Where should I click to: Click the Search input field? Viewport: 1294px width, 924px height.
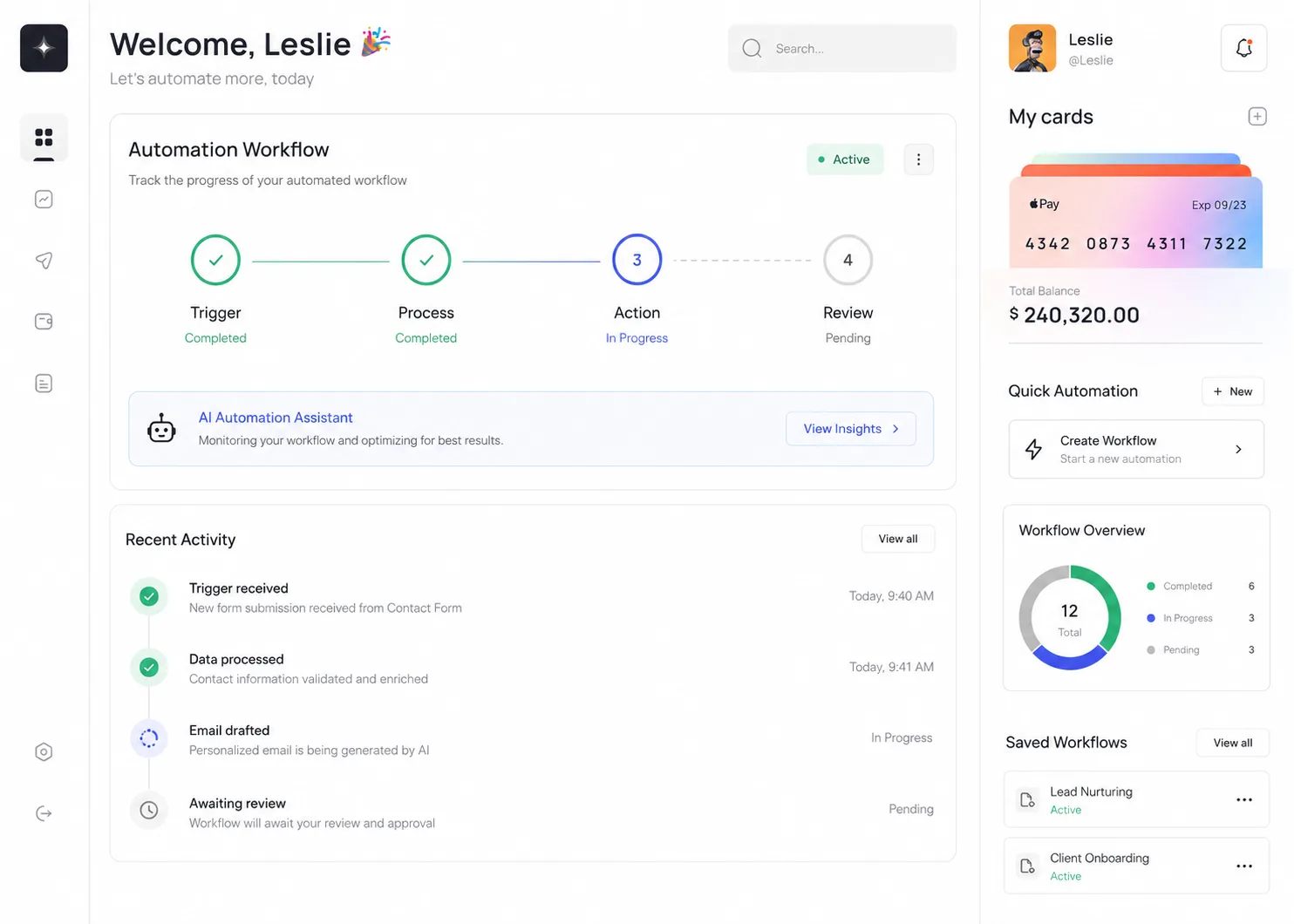(x=842, y=49)
